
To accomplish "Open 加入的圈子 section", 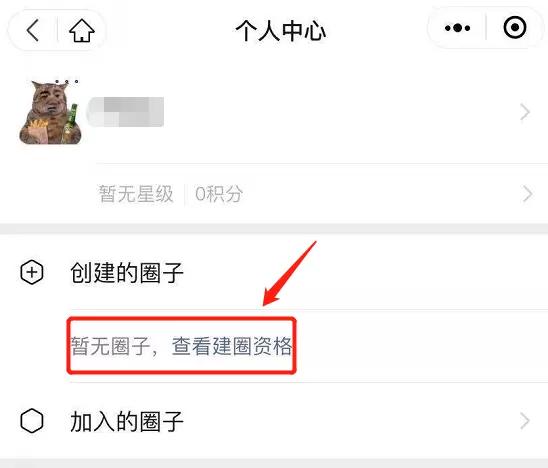I will pyautogui.click(x=274, y=421).
